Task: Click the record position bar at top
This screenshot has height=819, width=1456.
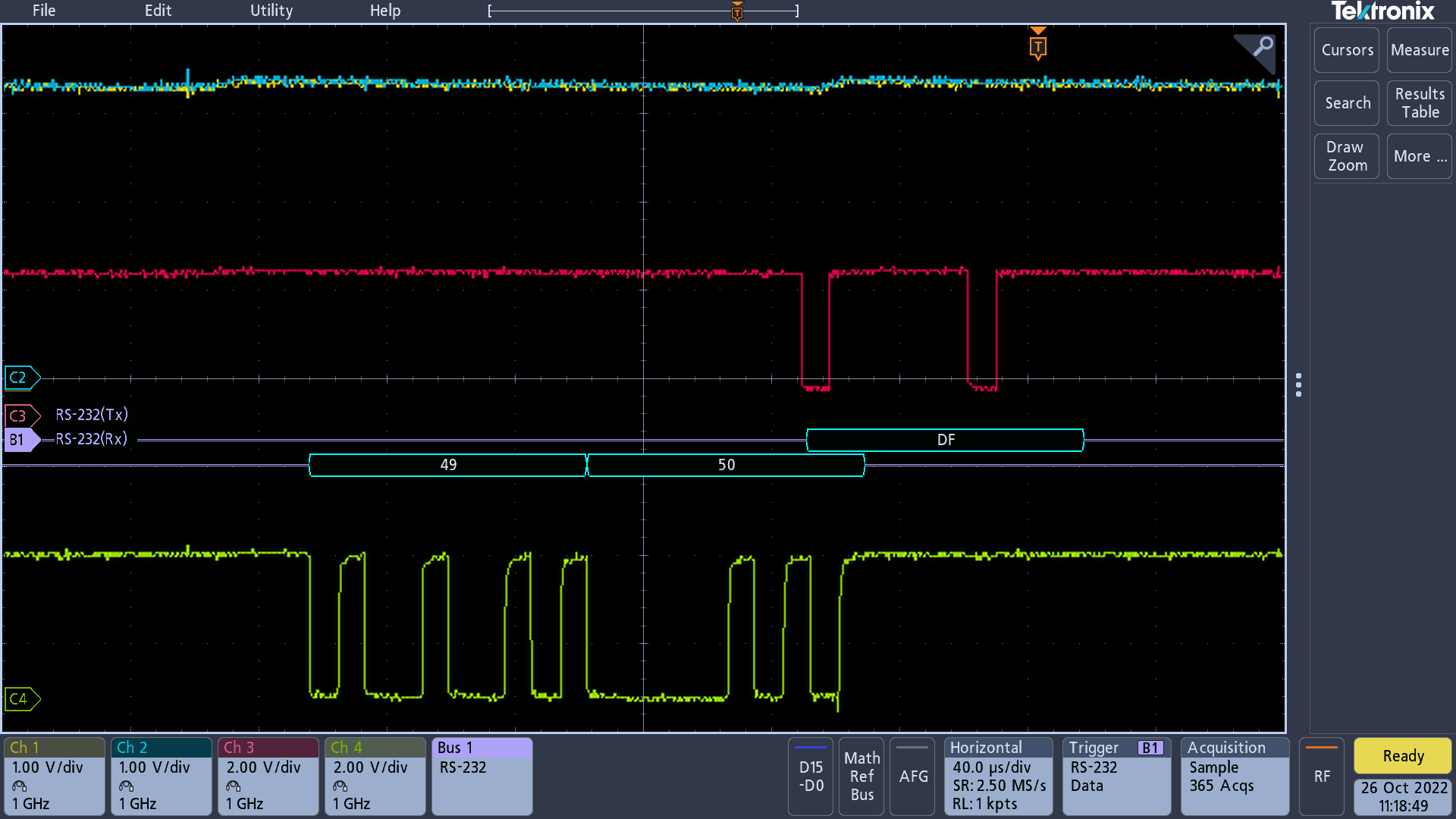Action: click(x=643, y=11)
